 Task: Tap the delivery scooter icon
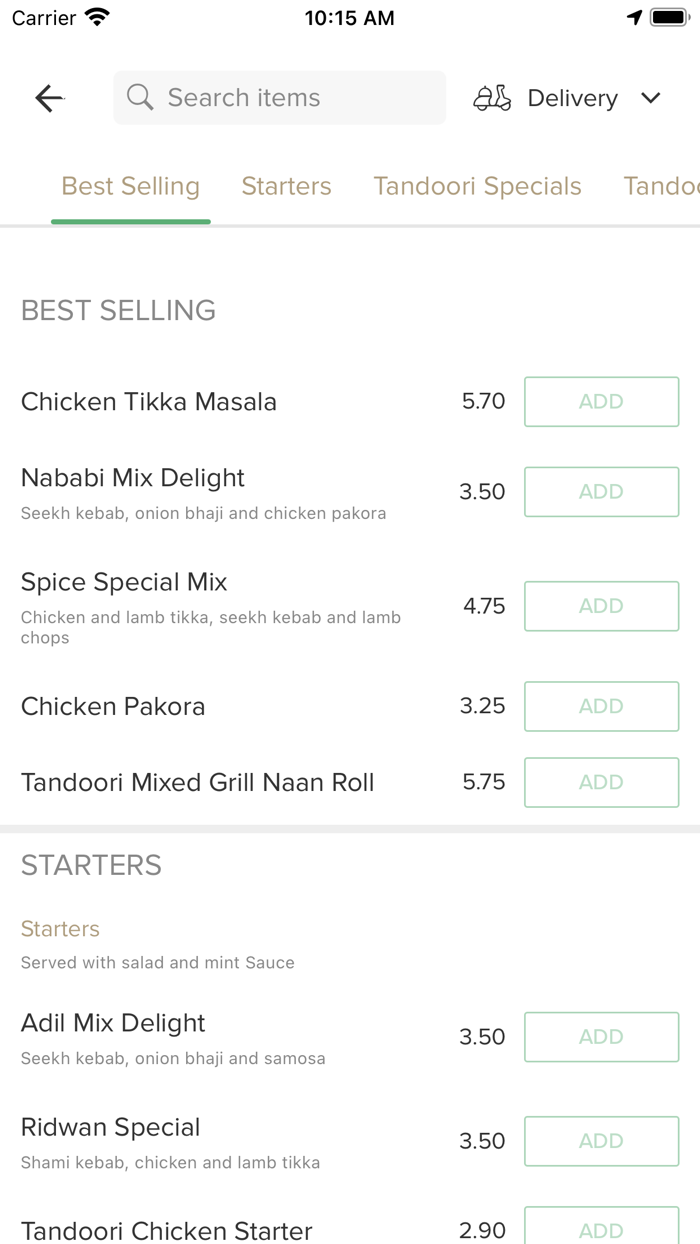point(491,97)
